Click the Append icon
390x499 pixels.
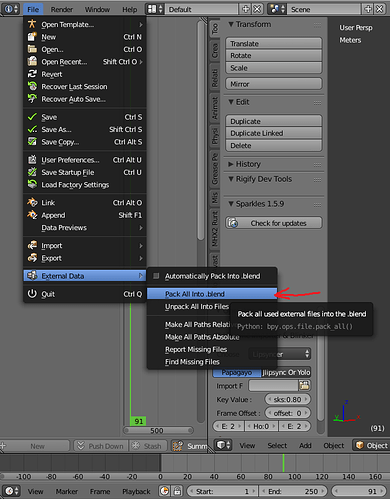(32, 215)
